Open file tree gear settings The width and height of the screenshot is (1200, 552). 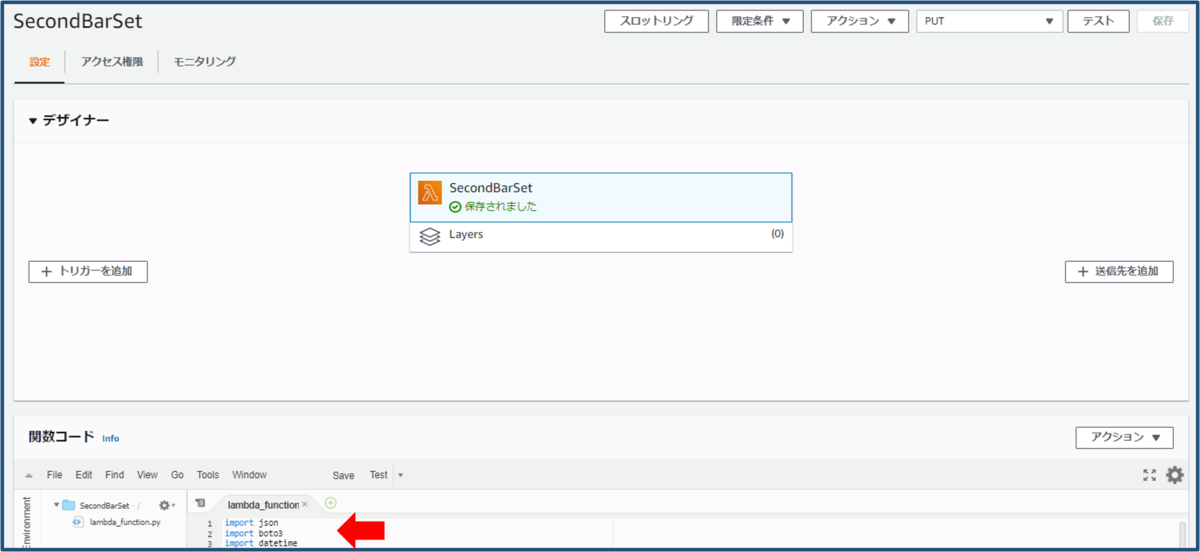click(x=165, y=505)
